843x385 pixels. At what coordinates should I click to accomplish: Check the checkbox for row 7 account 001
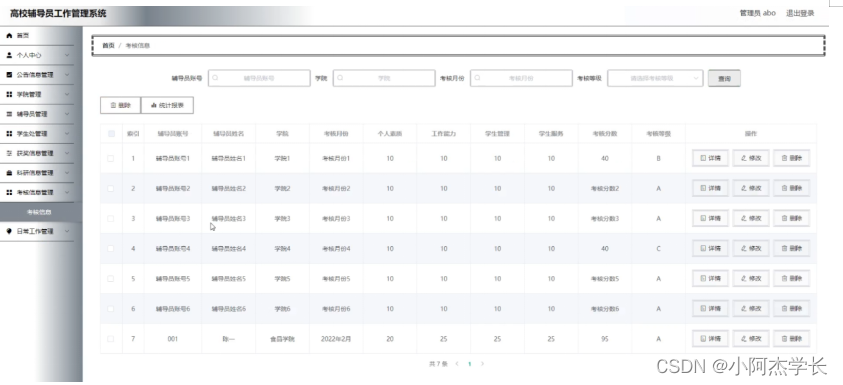pos(111,339)
